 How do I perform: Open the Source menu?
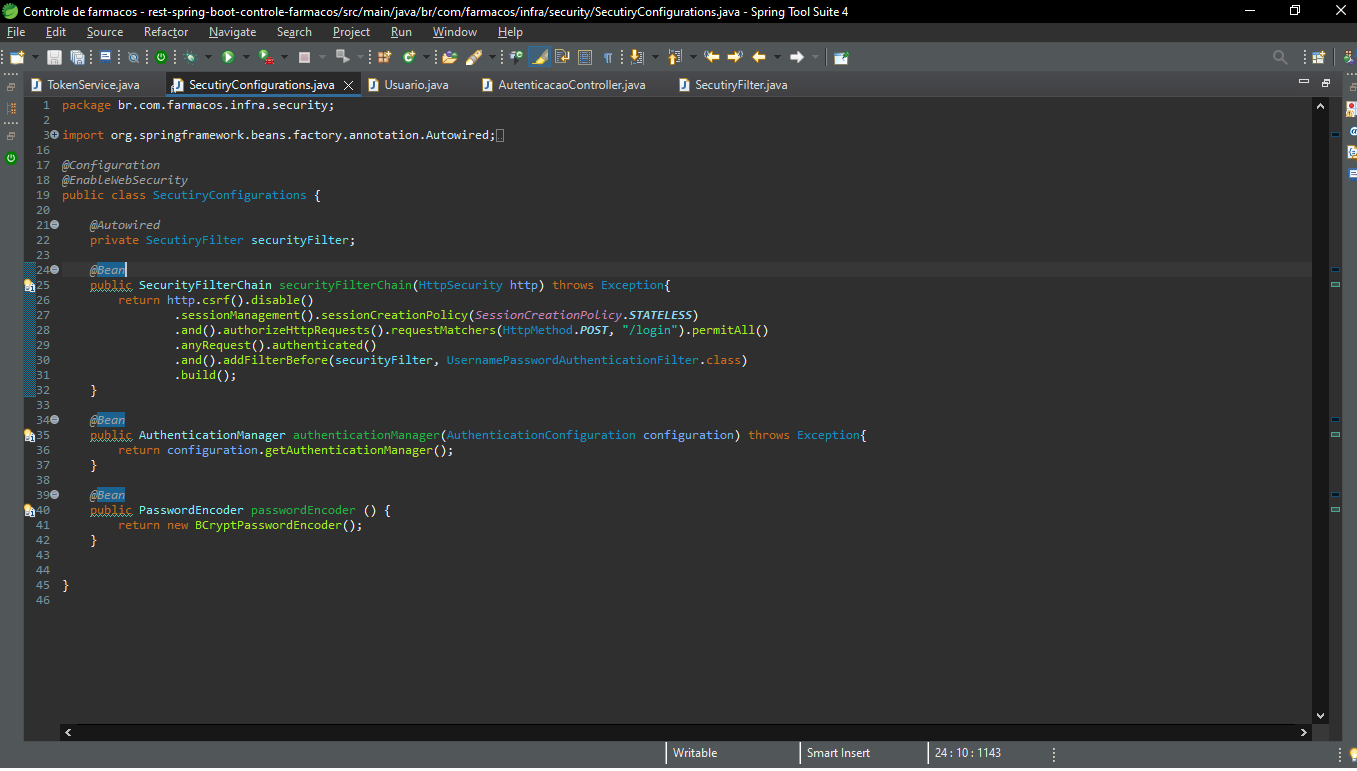pyautogui.click(x=105, y=32)
